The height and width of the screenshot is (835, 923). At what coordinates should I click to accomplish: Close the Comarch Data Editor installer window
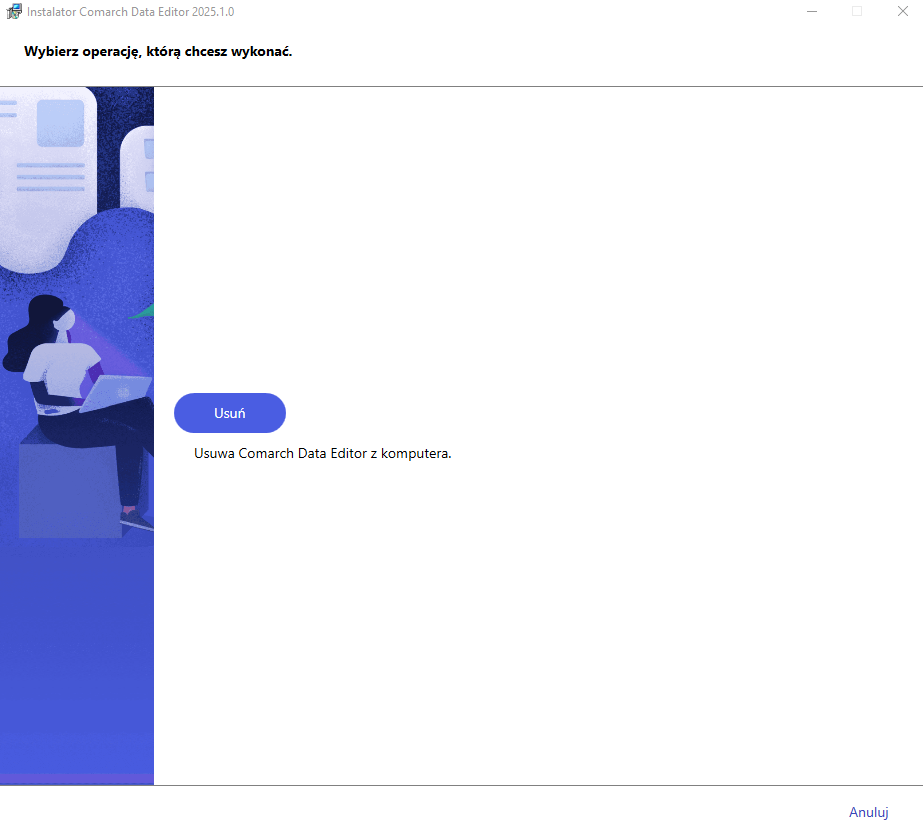pyautogui.click(x=902, y=11)
